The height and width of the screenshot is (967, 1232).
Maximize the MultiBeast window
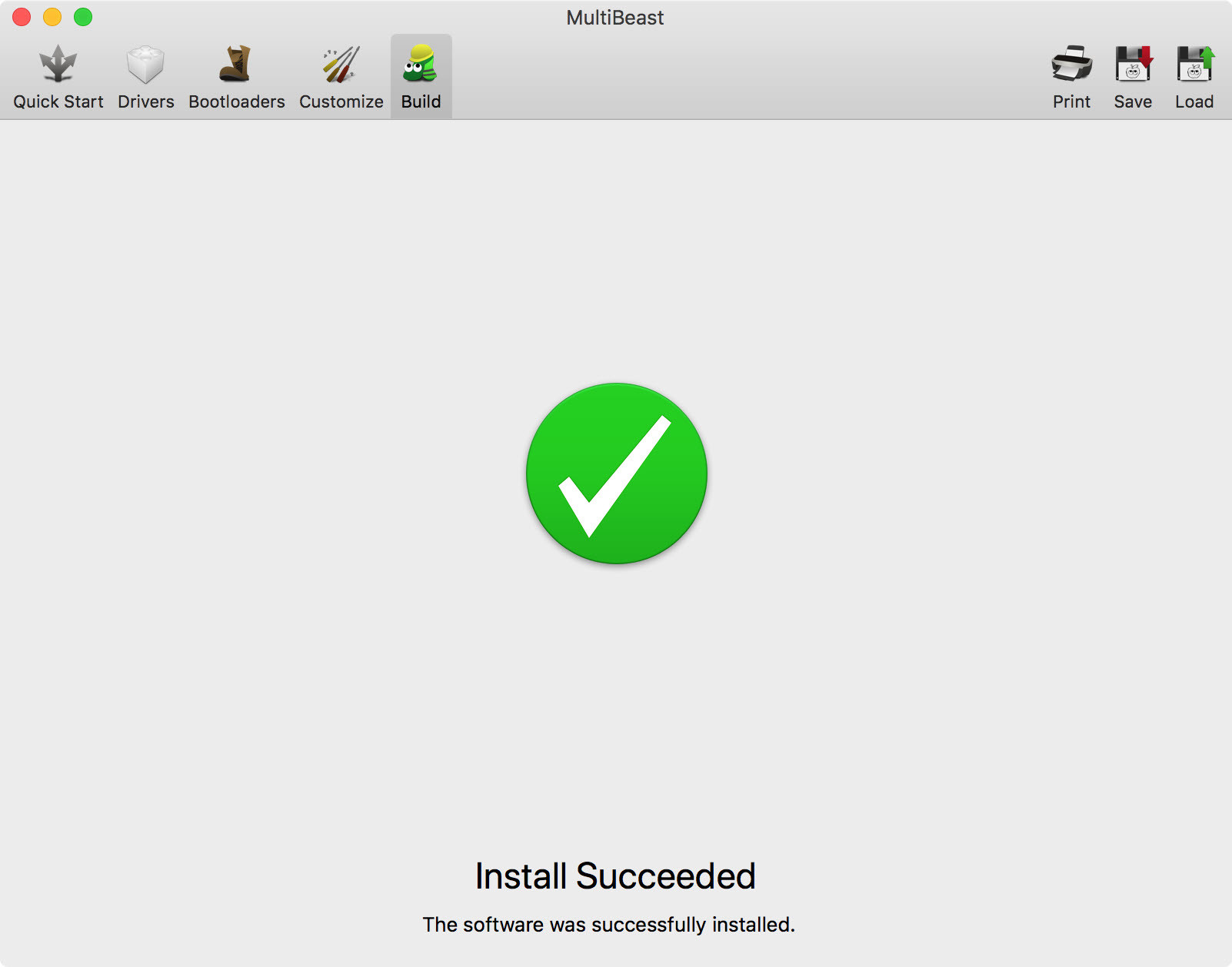click(83, 17)
